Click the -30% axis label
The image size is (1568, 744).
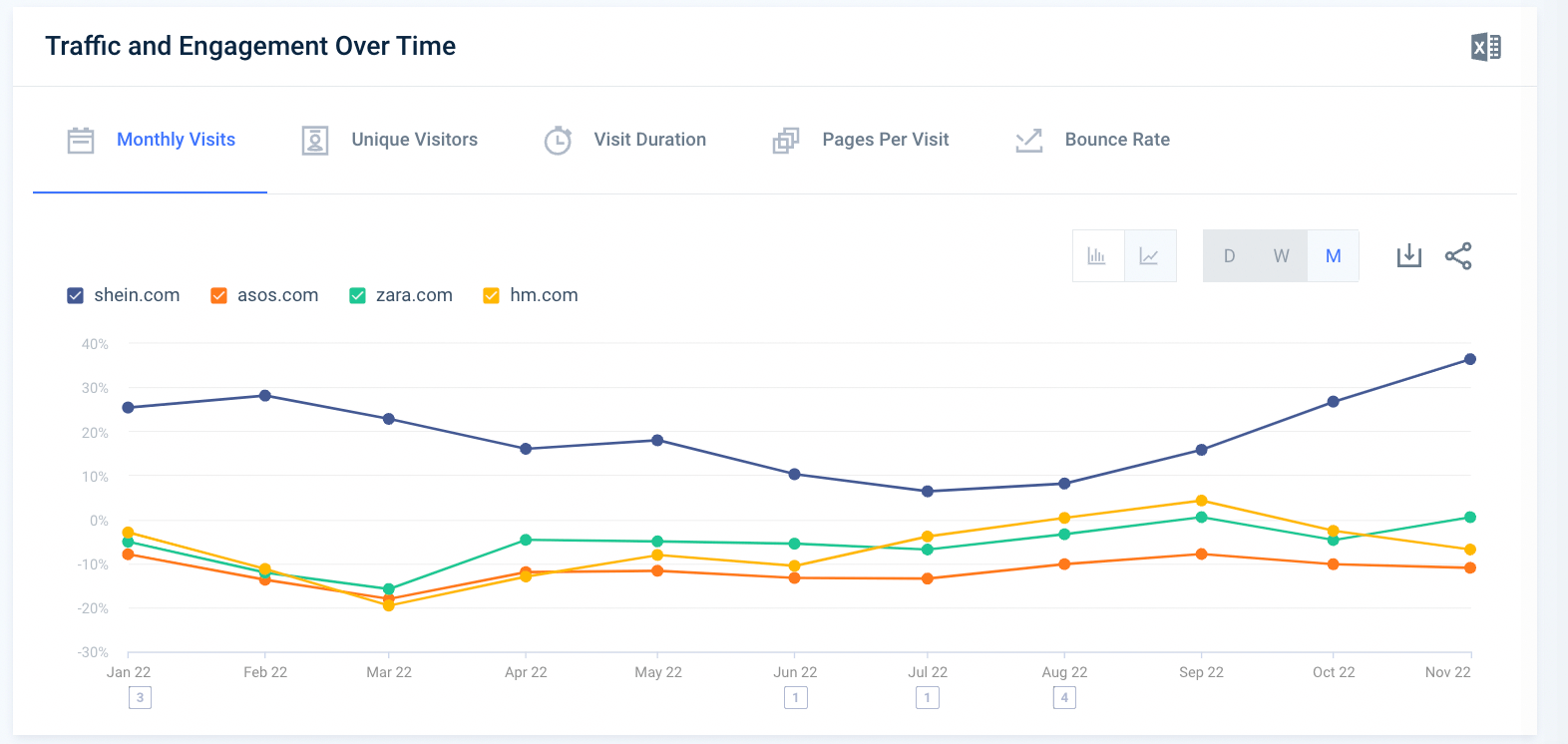point(93,652)
